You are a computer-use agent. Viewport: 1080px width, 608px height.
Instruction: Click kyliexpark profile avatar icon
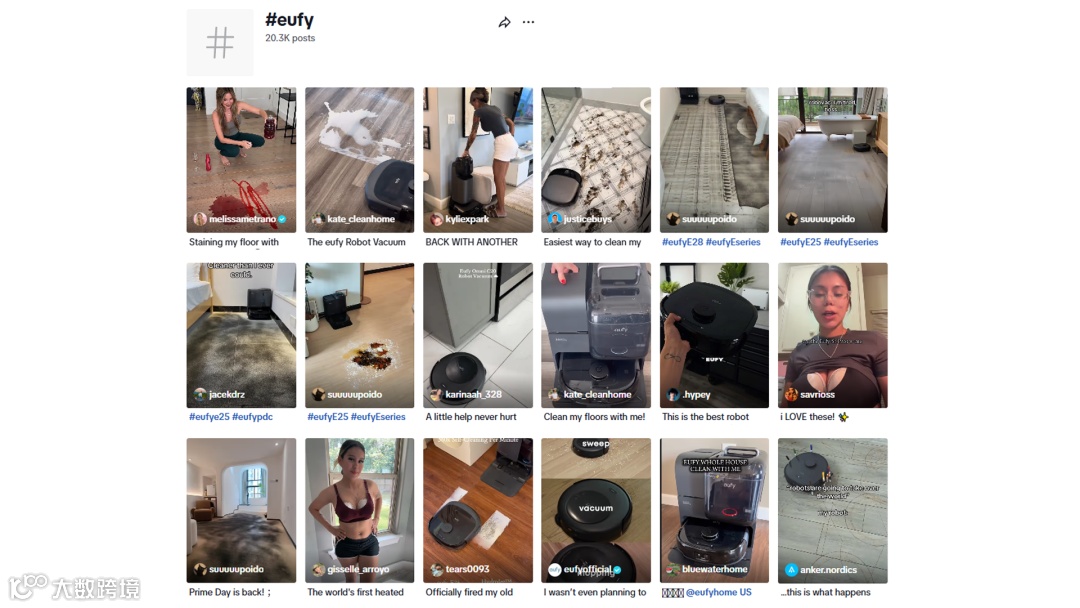[436, 219]
